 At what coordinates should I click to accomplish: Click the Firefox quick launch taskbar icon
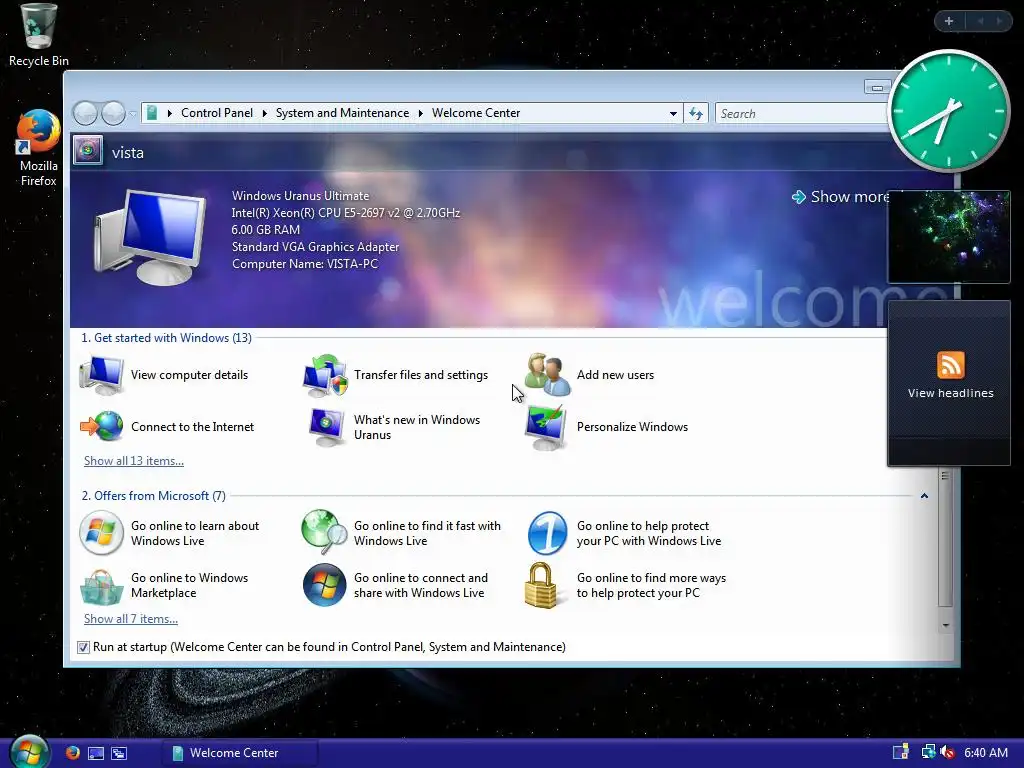[x=72, y=752]
